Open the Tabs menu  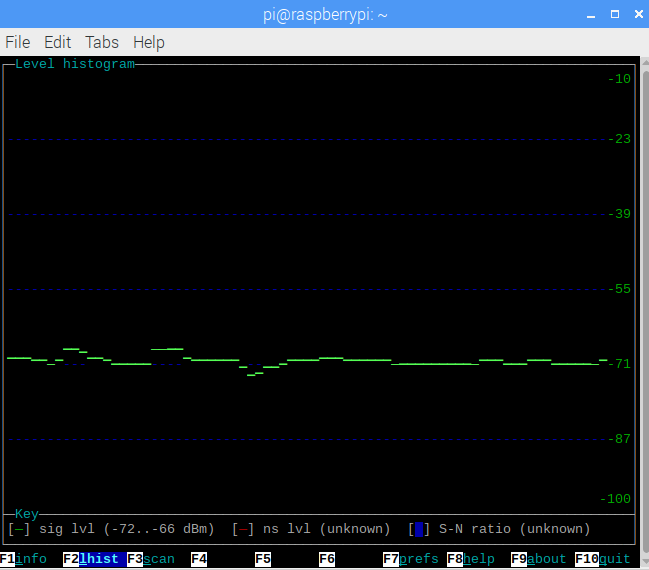coord(101,42)
